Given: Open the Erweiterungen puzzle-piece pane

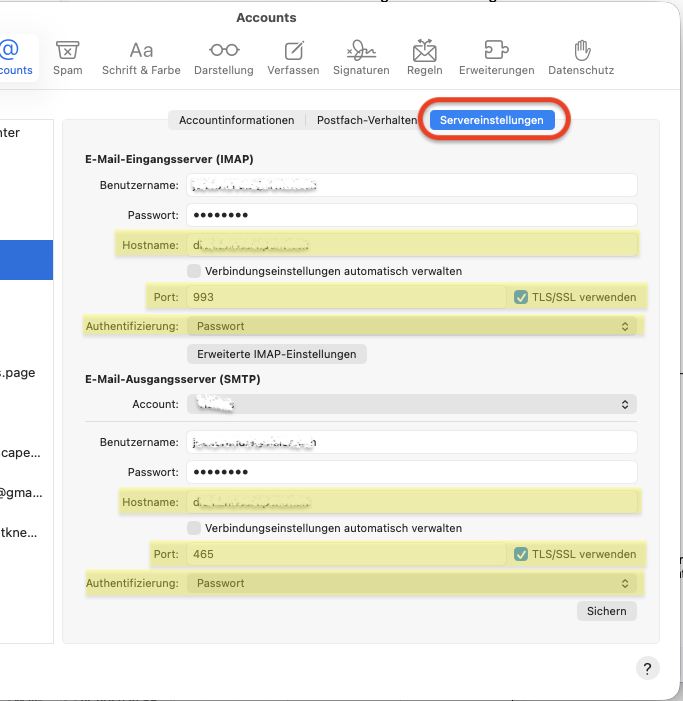Looking at the screenshot, I should click(x=497, y=58).
